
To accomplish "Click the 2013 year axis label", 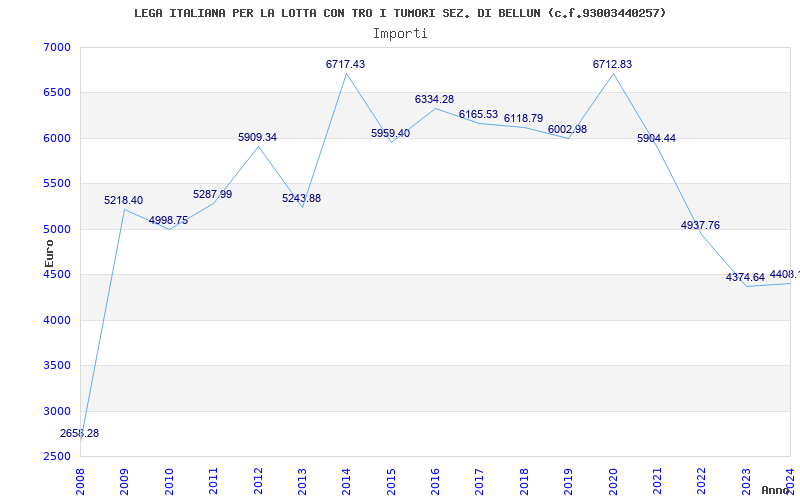I will coord(303,481).
